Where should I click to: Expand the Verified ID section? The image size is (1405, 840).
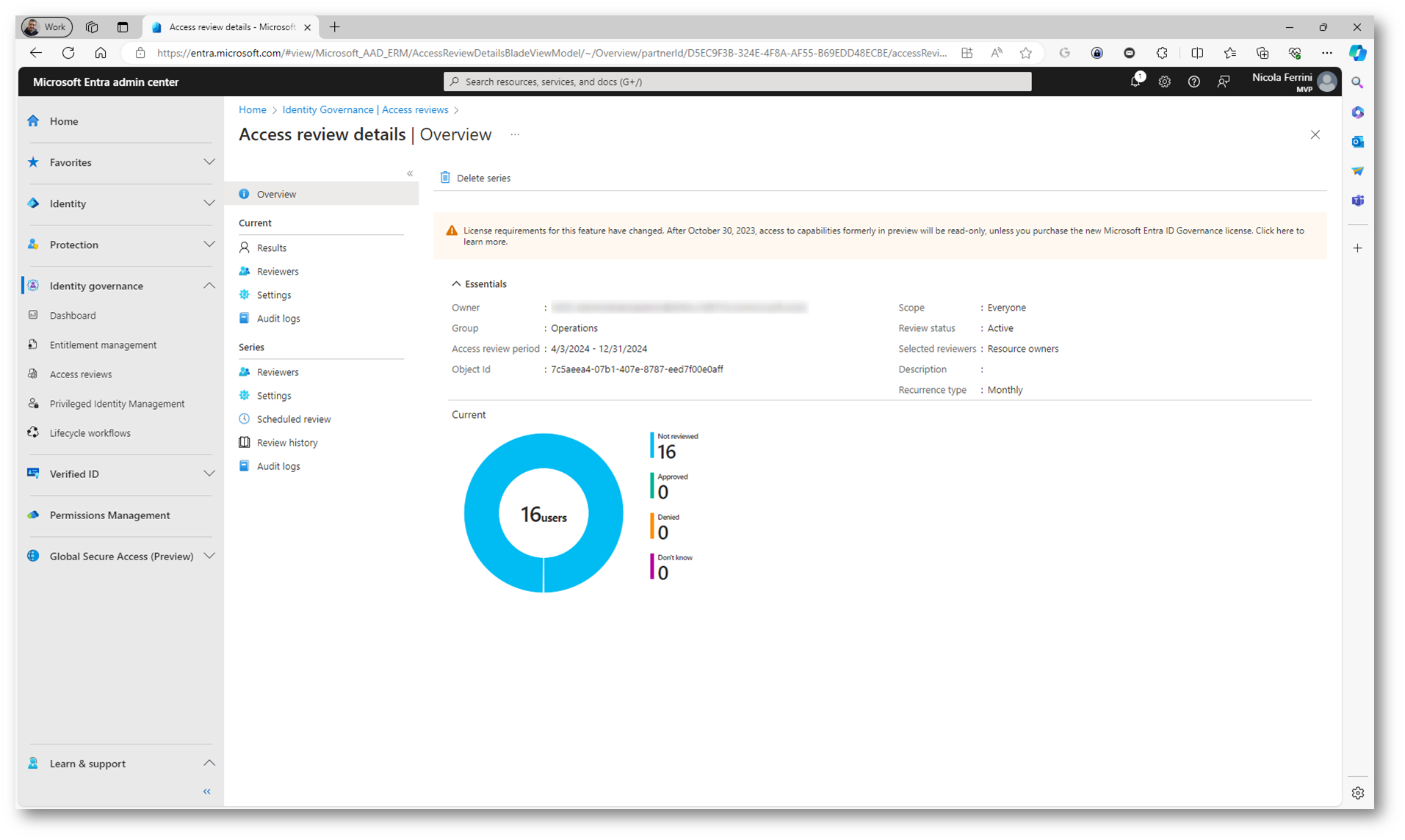click(209, 474)
